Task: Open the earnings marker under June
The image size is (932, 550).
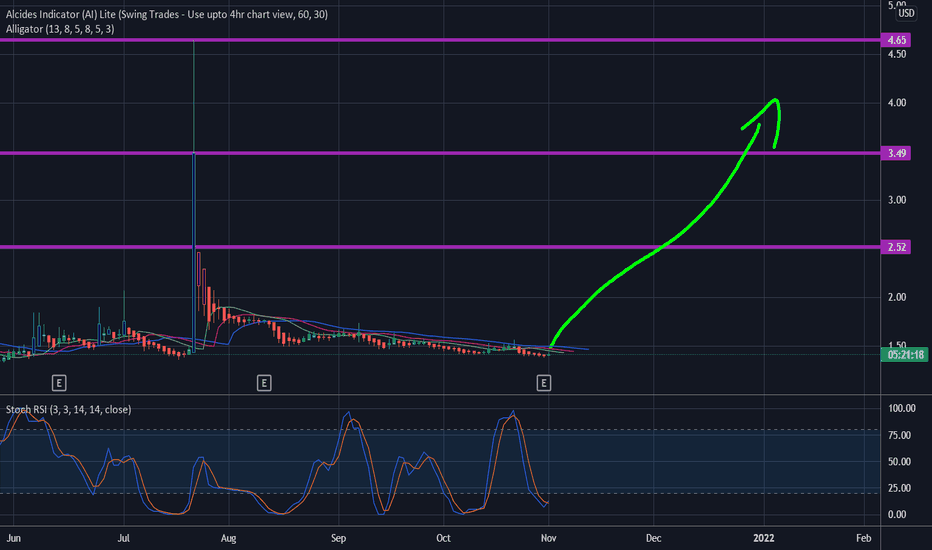Action: point(59,383)
